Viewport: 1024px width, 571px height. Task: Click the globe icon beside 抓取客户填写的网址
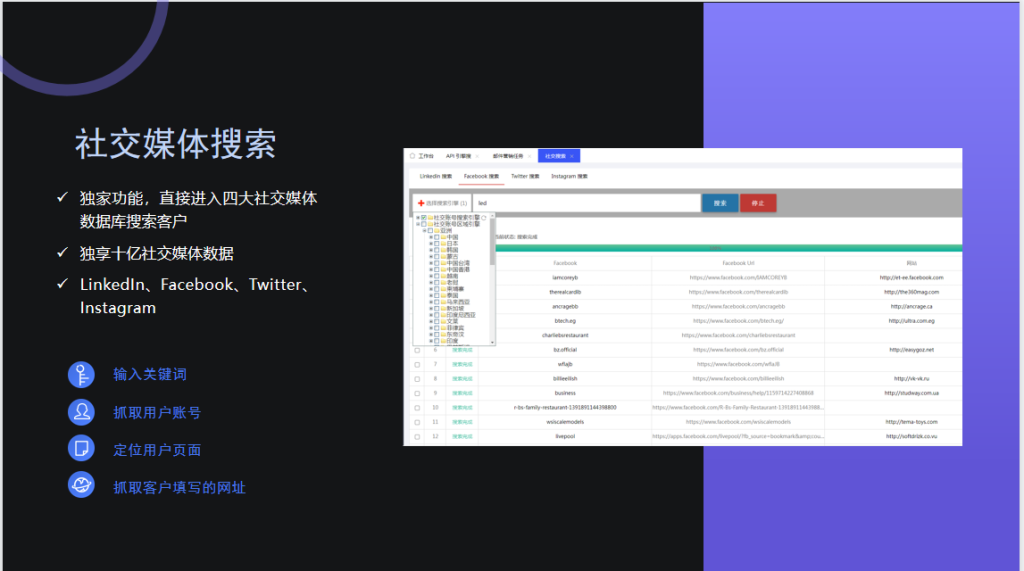pos(81,486)
